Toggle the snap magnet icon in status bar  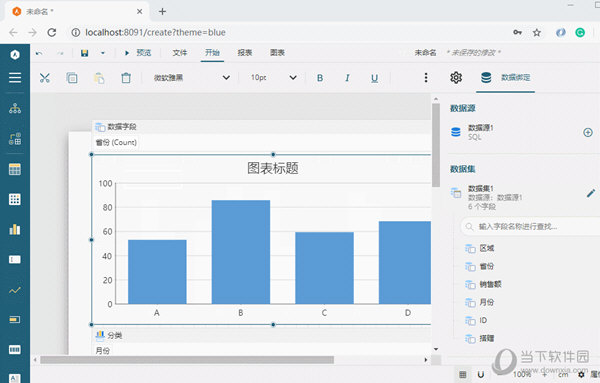tap(481, 375)
